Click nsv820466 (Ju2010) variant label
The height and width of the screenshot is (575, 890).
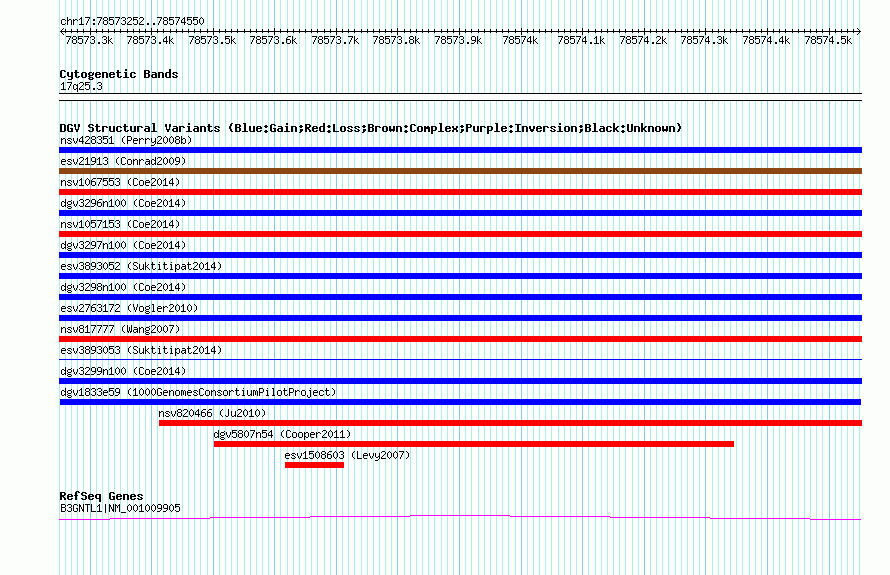(x=212, y=413)
